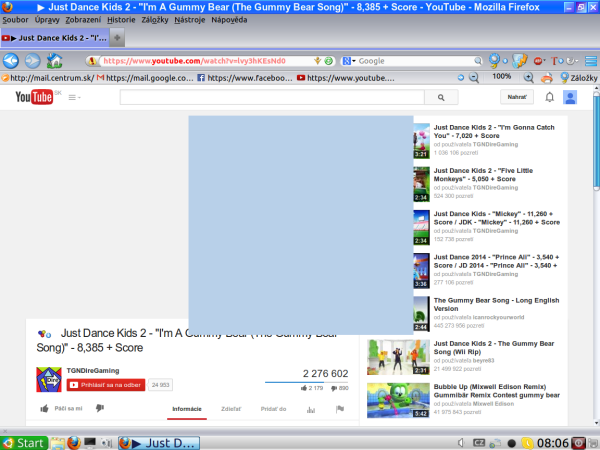The height and width of the screenshot is (450, 600).
Task: Click the Nahrať upload button
Action: pyautogui.click(x=517, y=97)
